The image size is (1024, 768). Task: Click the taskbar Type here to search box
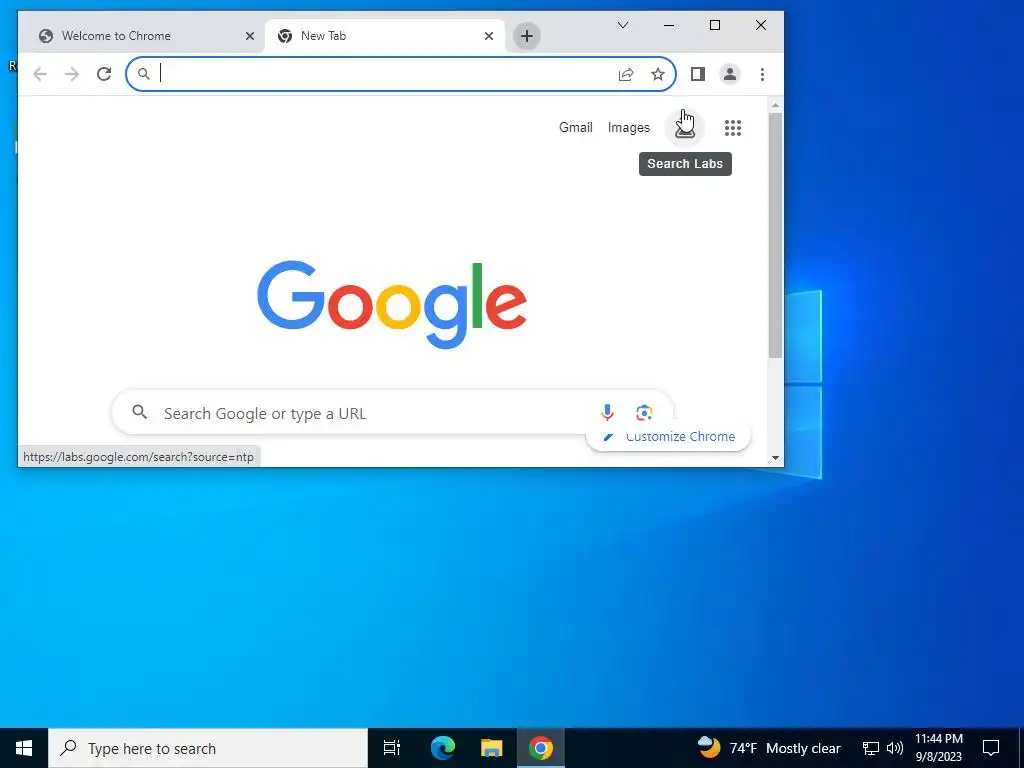click(208, 748)
